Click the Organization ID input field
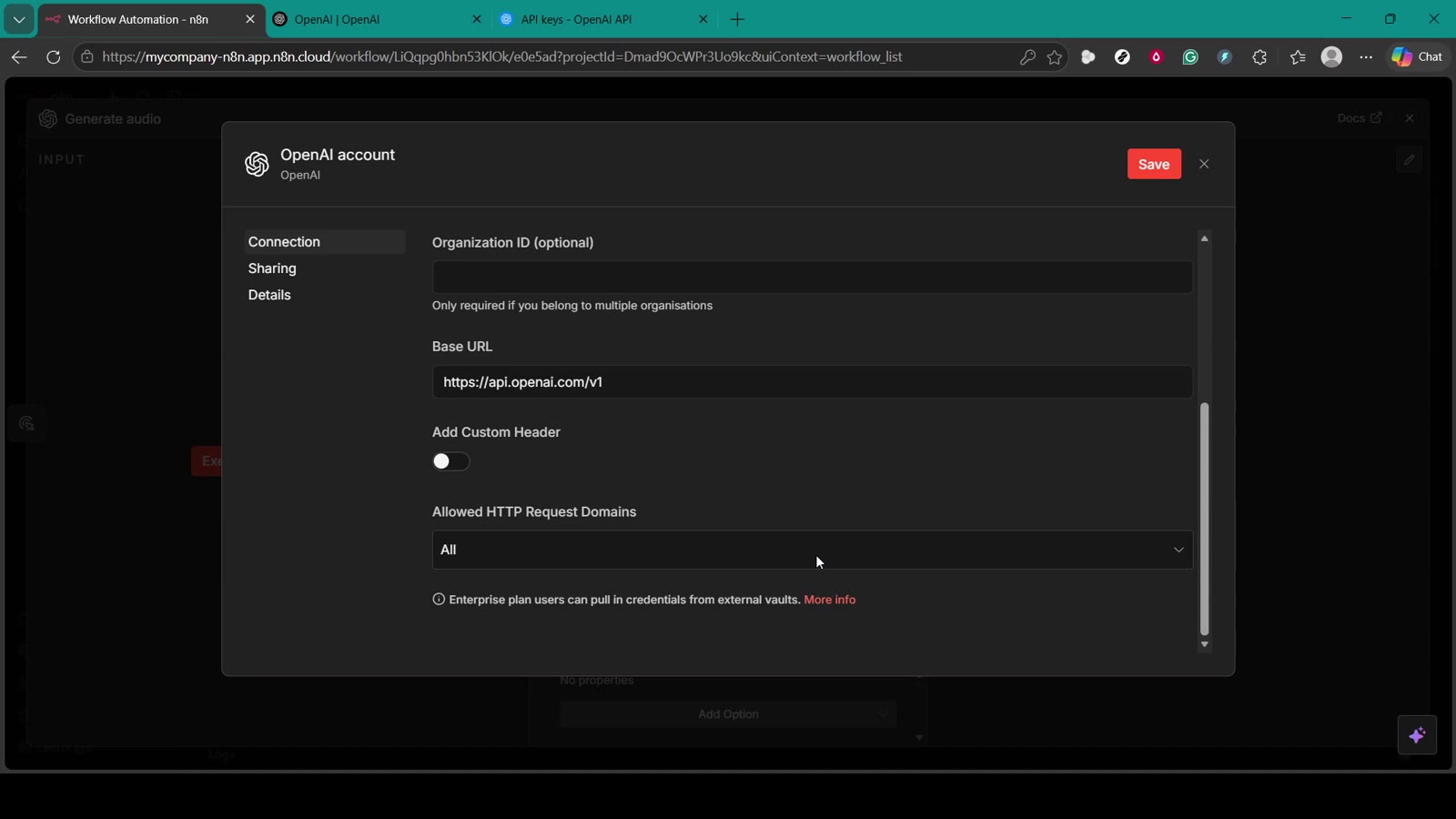1456x819 pixels. 812,278
